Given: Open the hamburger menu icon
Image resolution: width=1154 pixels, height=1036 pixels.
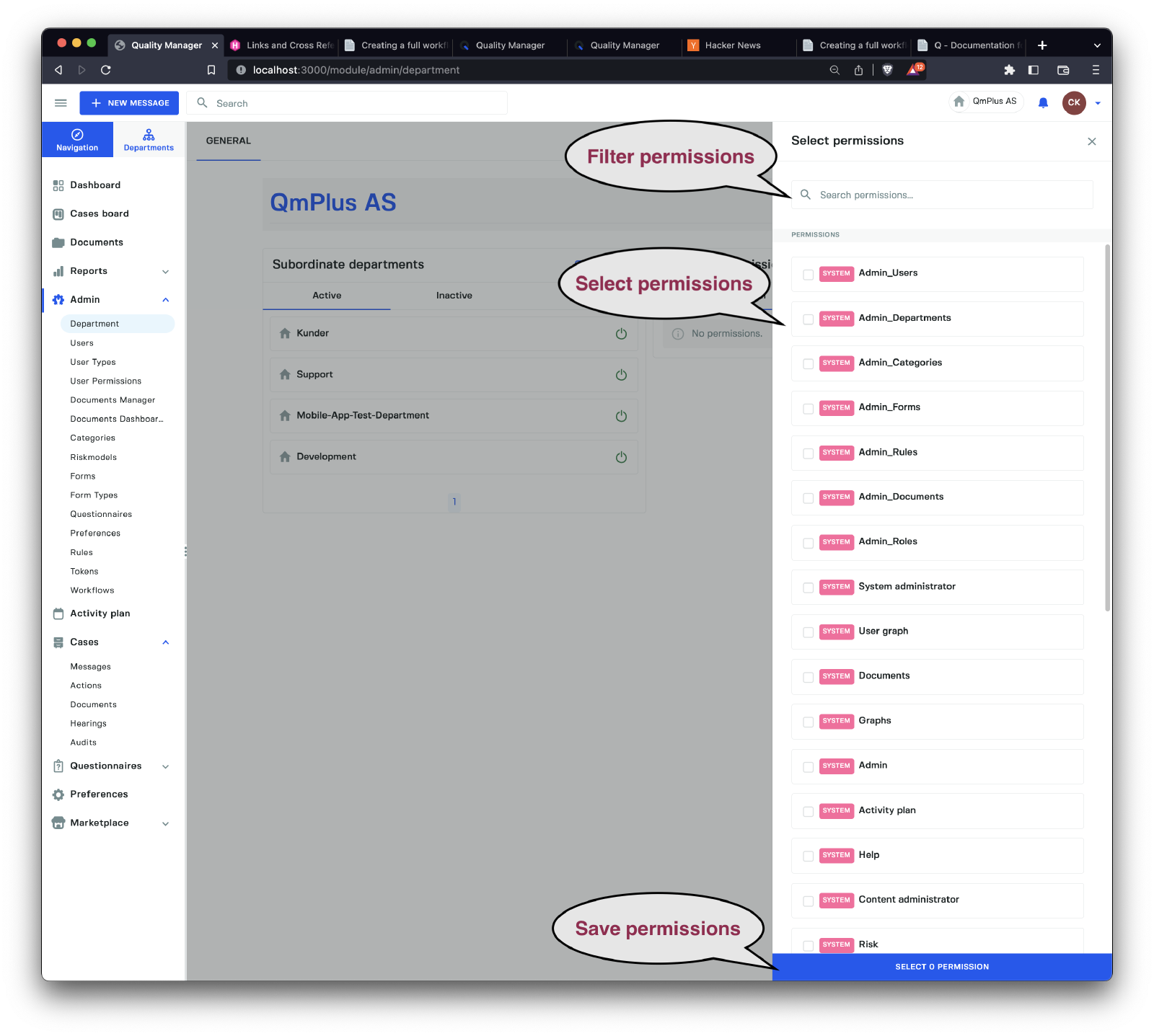Looking at the screenshot, I should (x=61, y=103).
